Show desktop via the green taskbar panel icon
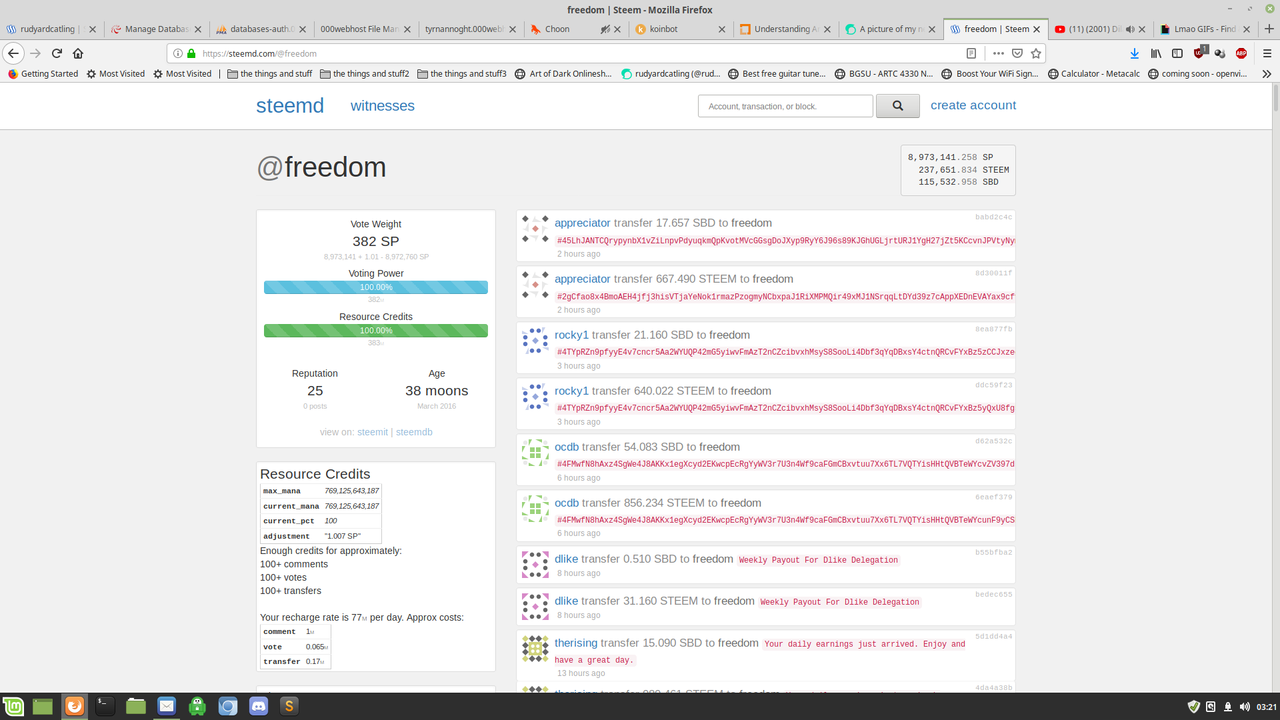1280x720 pixels. tap(42, 706)
